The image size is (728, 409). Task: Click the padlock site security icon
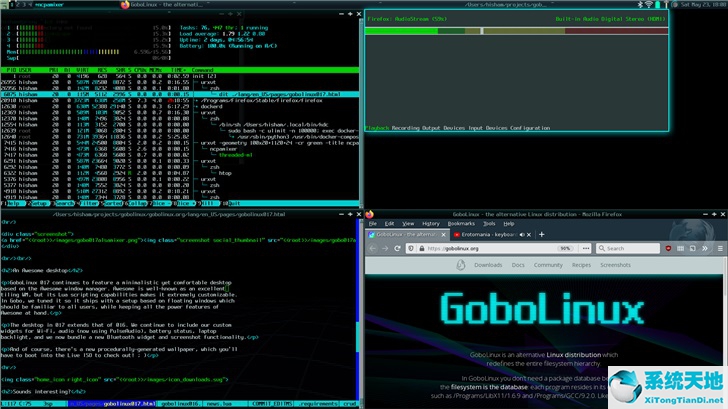[422, 248]
